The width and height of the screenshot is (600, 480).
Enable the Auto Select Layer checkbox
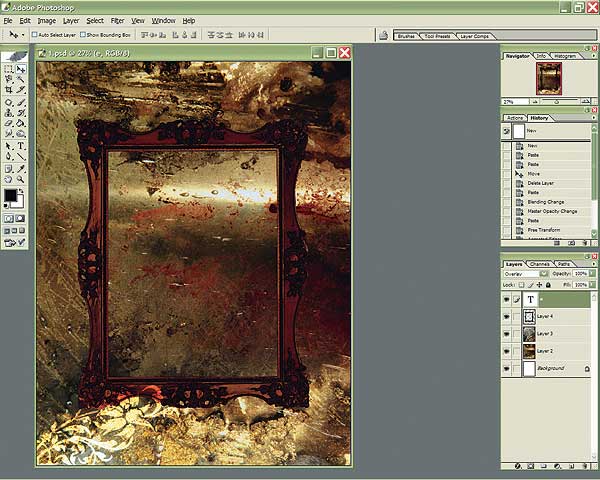coord(35,34)
